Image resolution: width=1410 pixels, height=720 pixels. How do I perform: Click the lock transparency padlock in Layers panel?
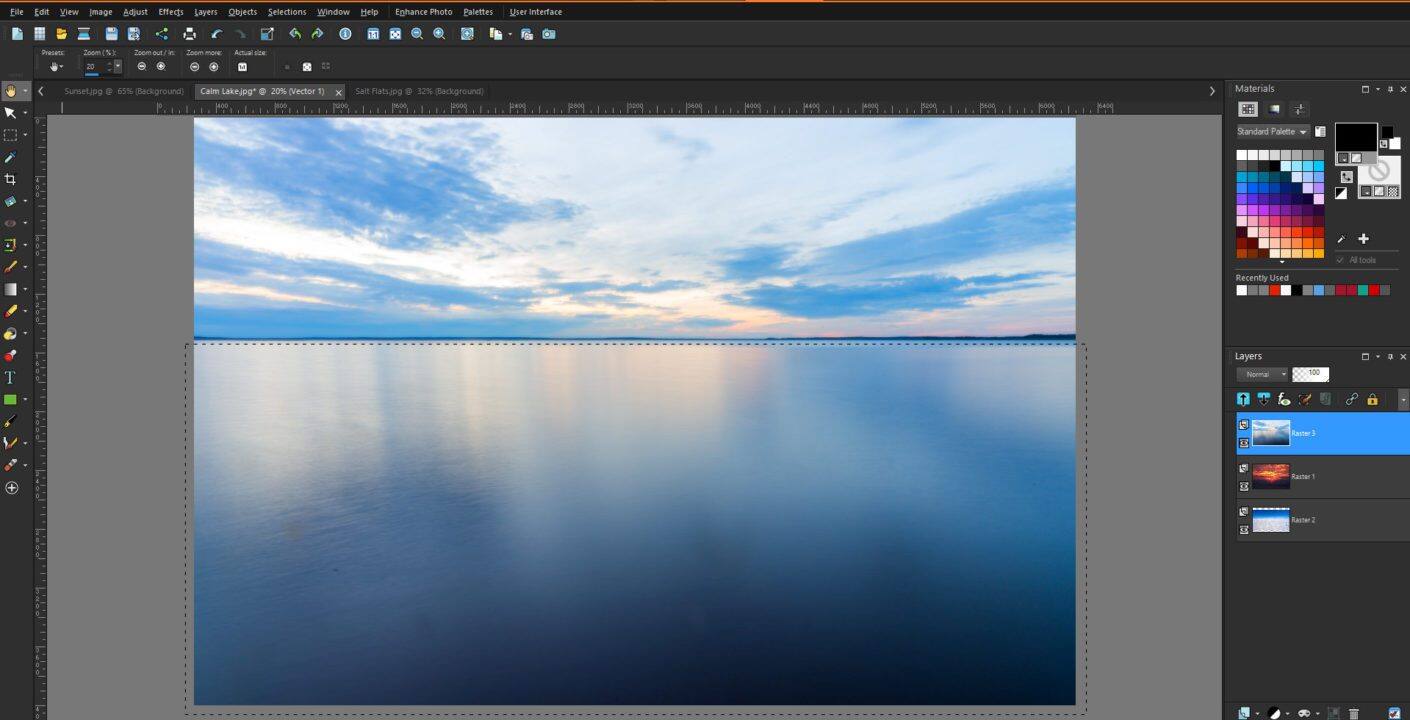[1372, 399]
